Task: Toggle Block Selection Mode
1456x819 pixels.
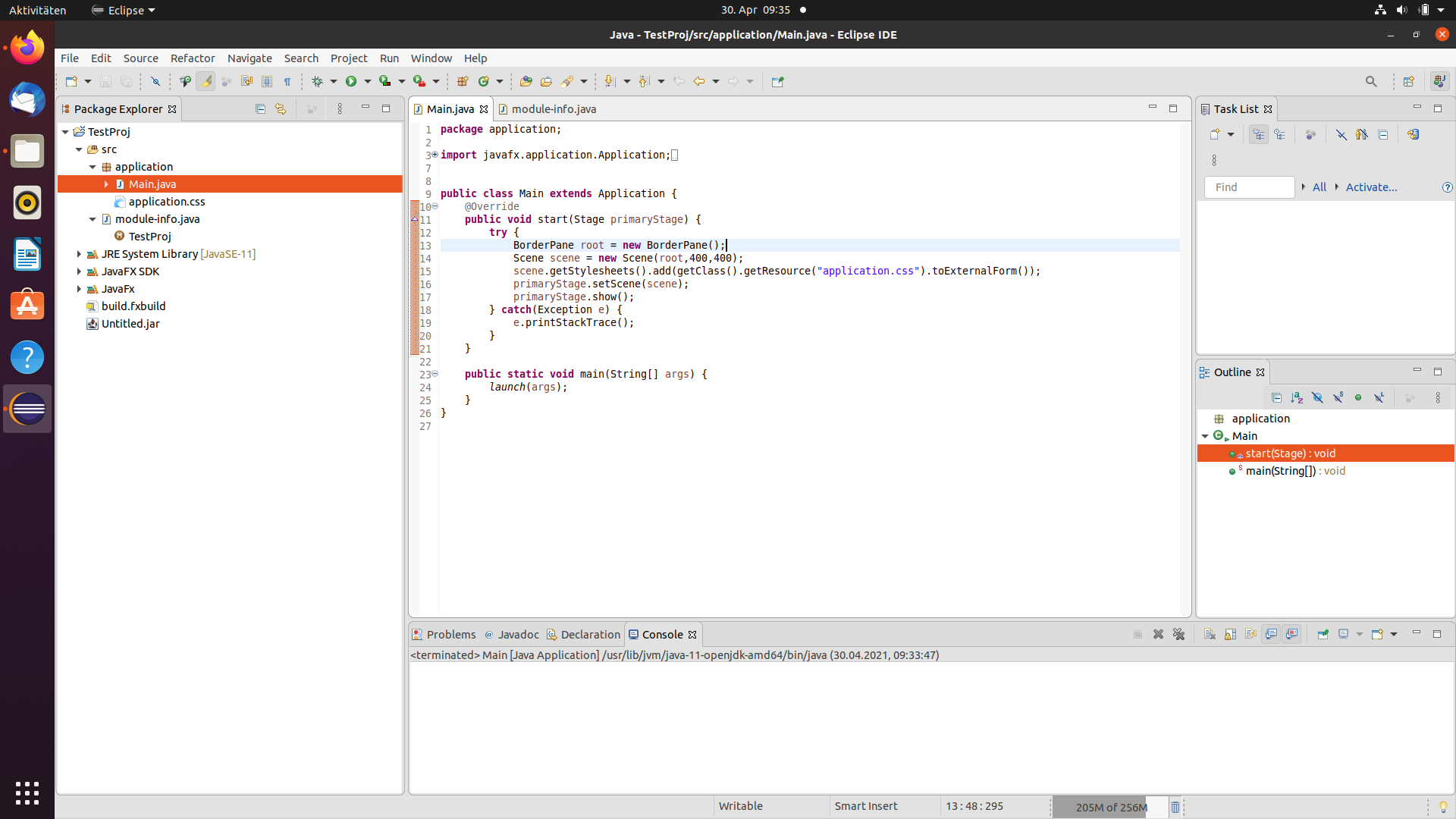Action: (267, 81)
